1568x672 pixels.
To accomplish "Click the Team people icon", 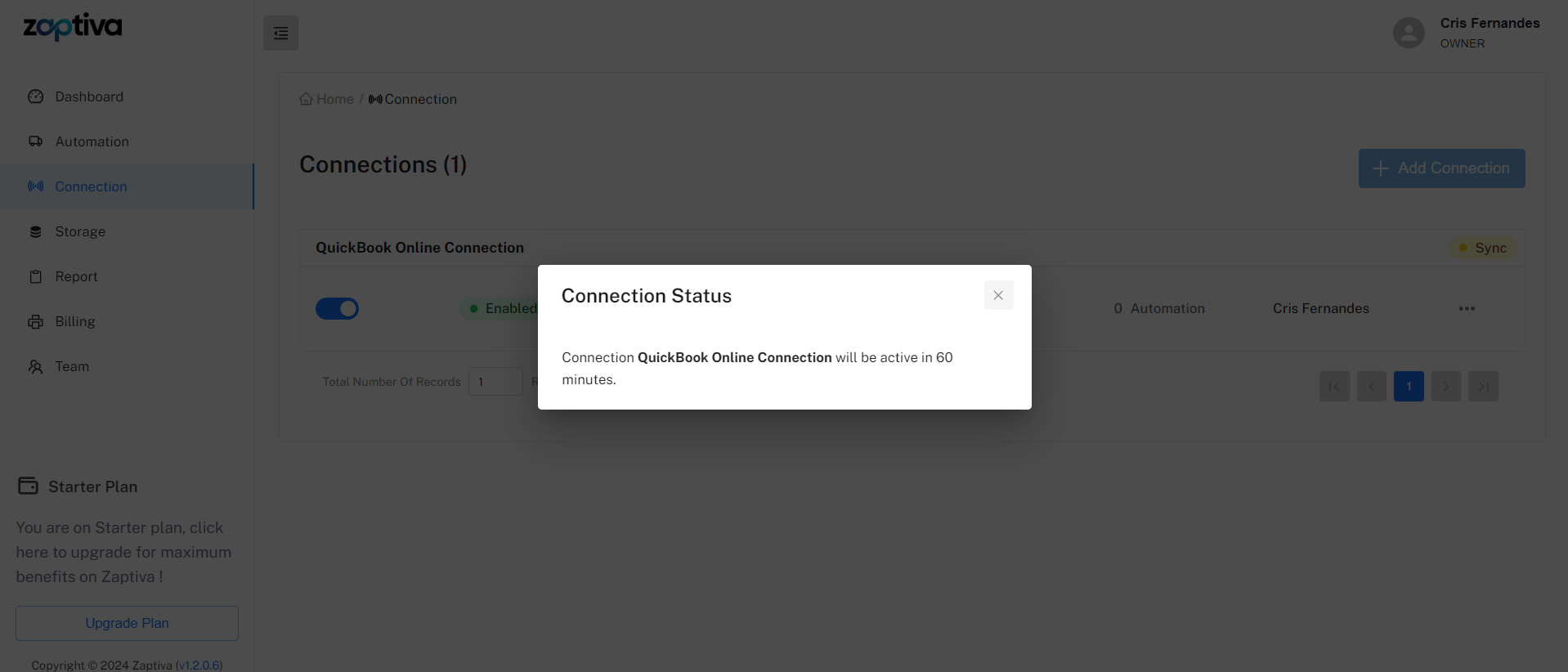I will [35, 366].
